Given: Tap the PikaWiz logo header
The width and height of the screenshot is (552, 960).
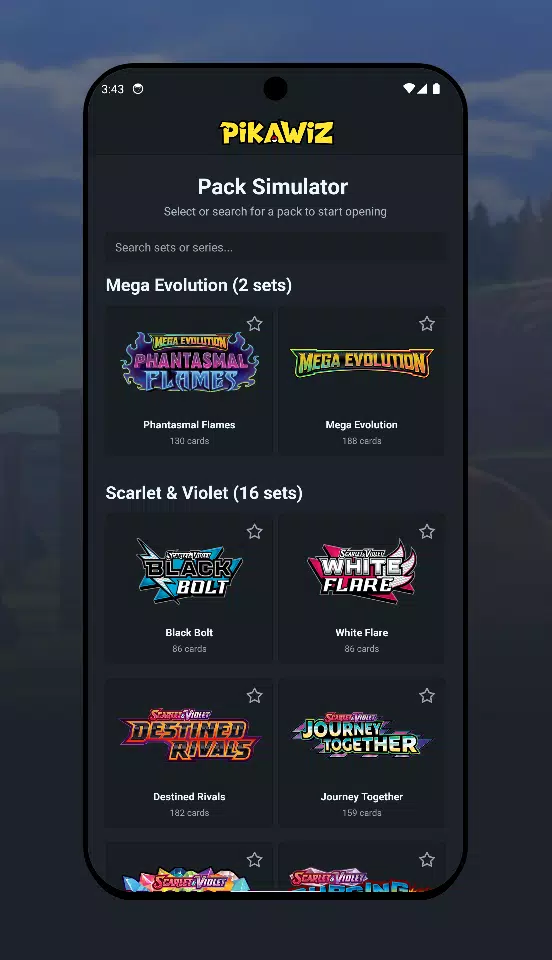Looking at the screenshot, I should click(277, 132).
